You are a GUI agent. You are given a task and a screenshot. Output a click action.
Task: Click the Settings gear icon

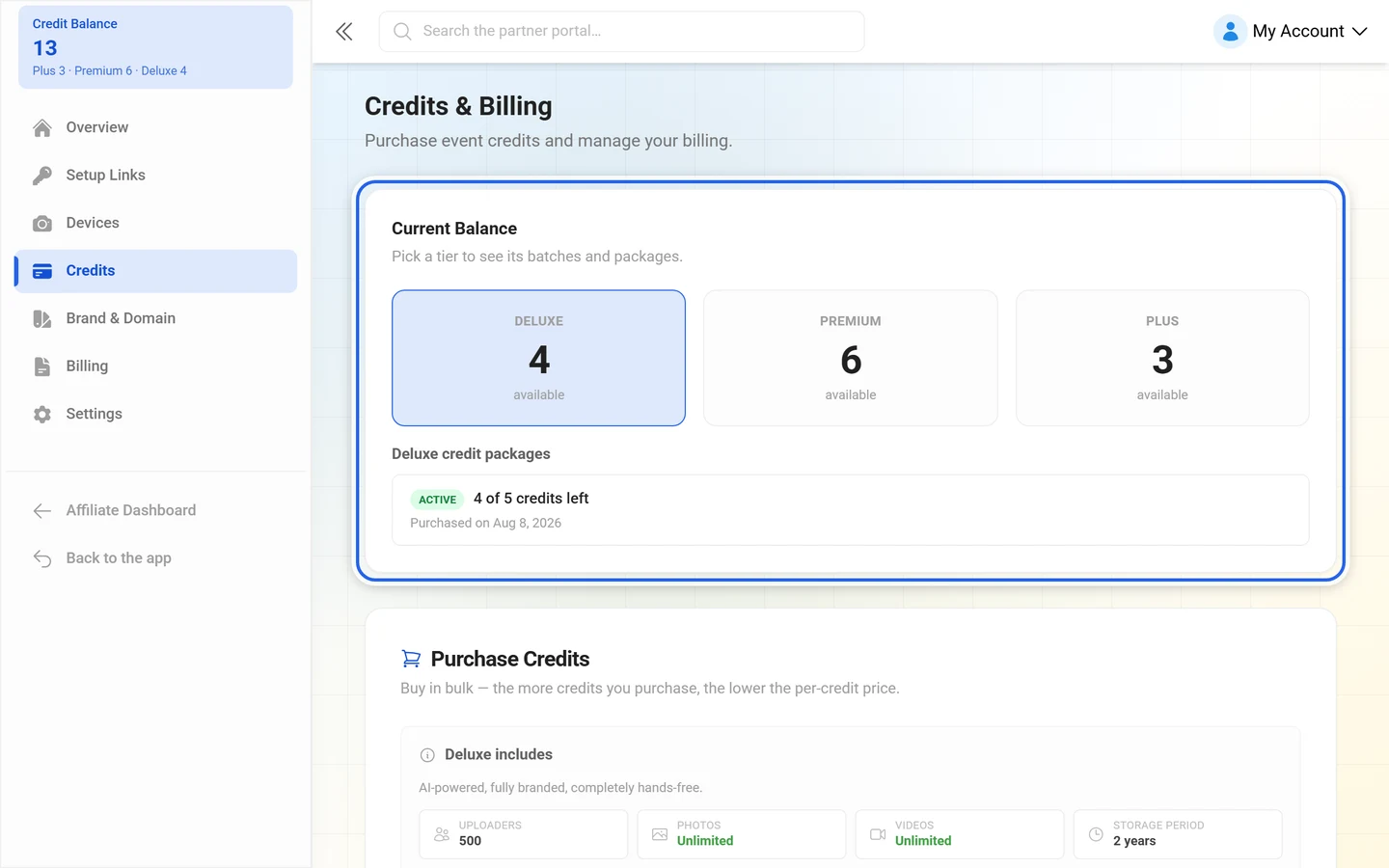coord(42,415)
